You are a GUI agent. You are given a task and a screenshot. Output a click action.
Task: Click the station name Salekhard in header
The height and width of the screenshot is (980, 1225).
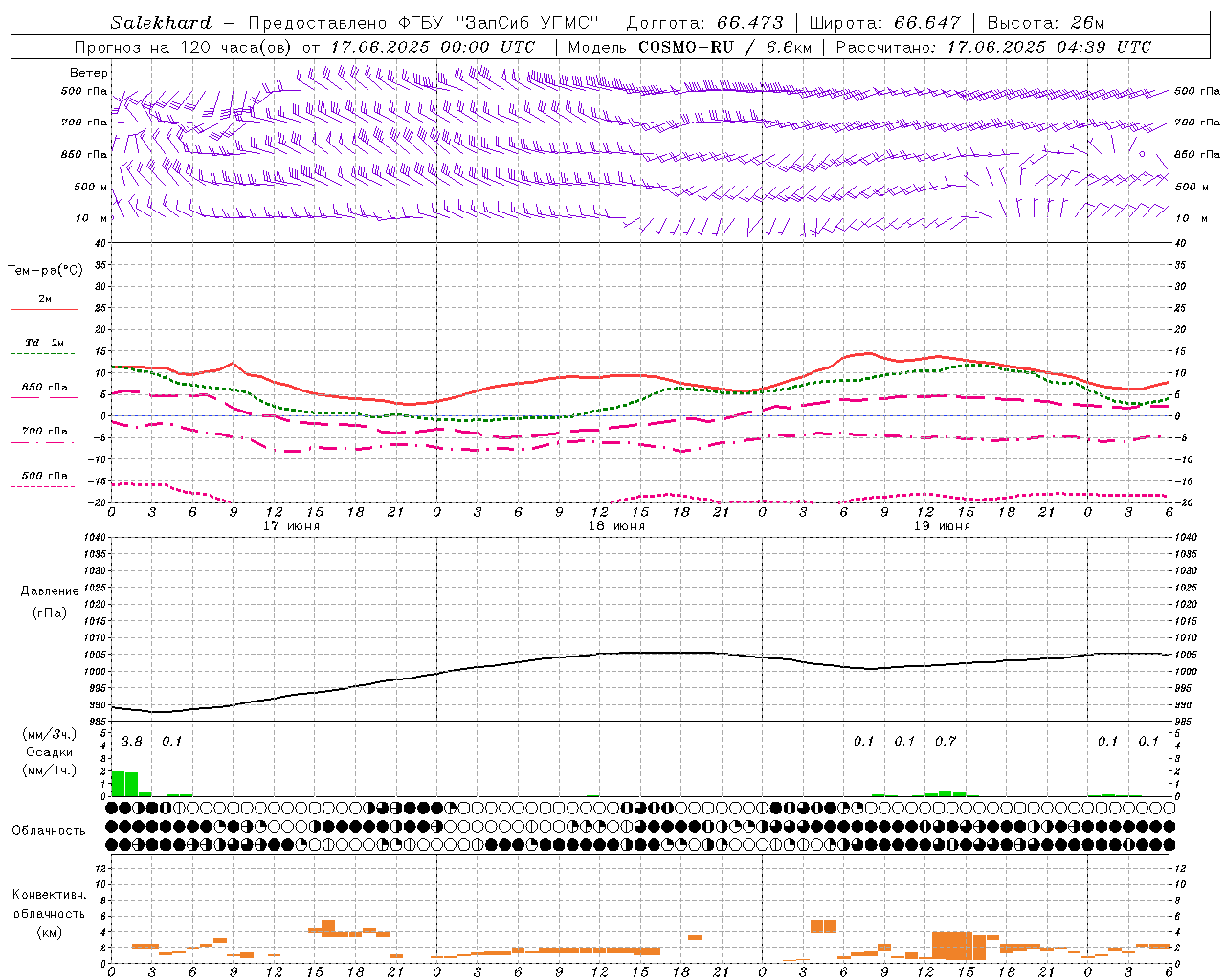tap(160, 23)
